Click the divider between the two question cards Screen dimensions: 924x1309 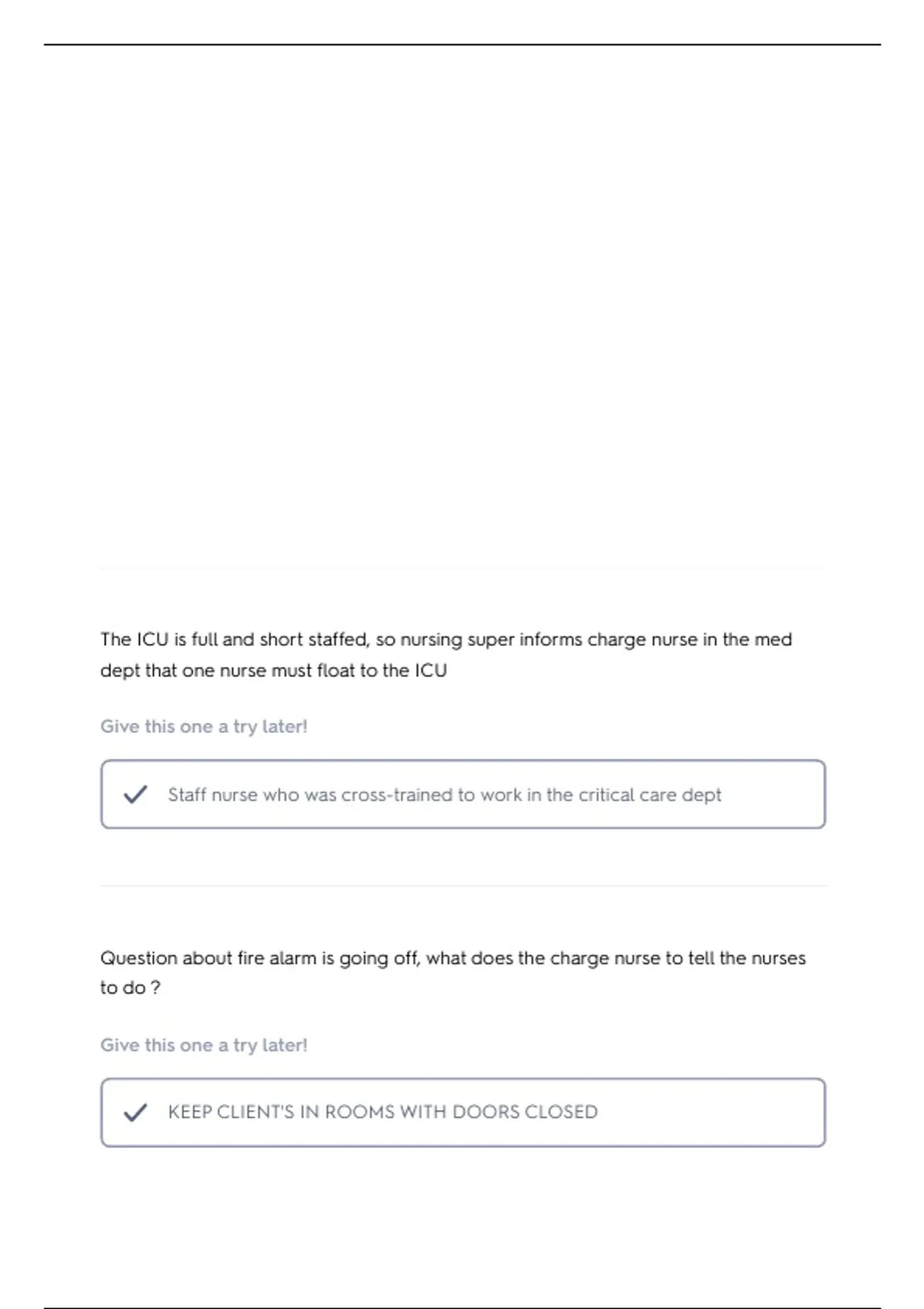(463, 886)
